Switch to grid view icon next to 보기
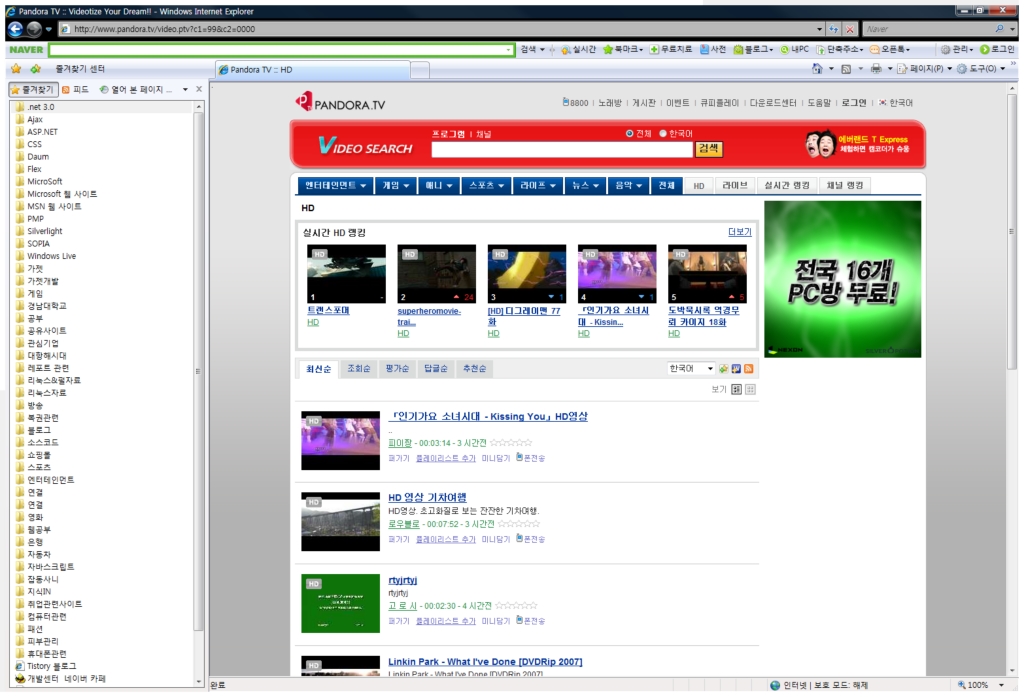Screen dimensions: 1024x697 pyautogui.click(x=750, y=389)
